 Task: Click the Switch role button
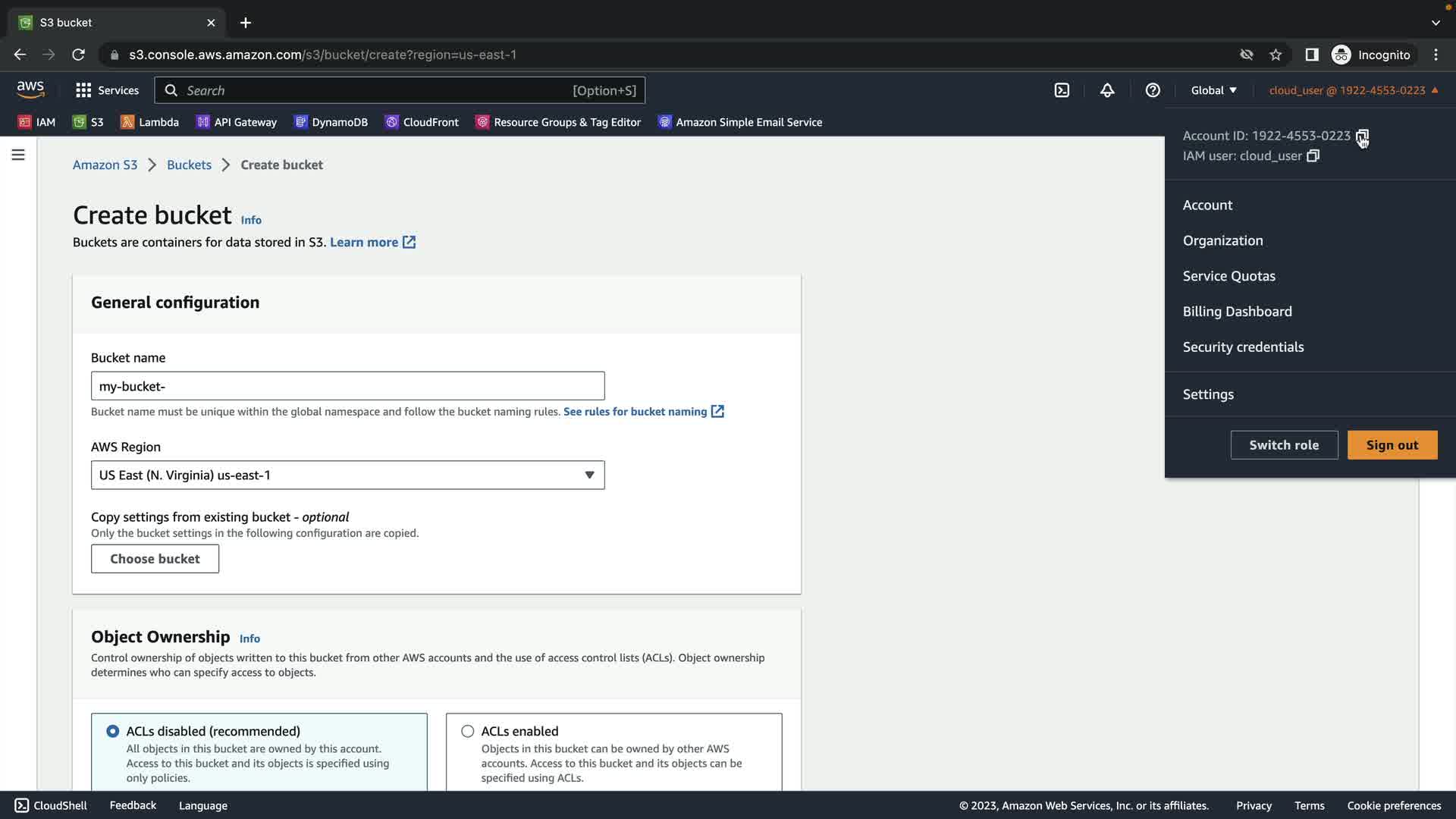(1283, 445)
